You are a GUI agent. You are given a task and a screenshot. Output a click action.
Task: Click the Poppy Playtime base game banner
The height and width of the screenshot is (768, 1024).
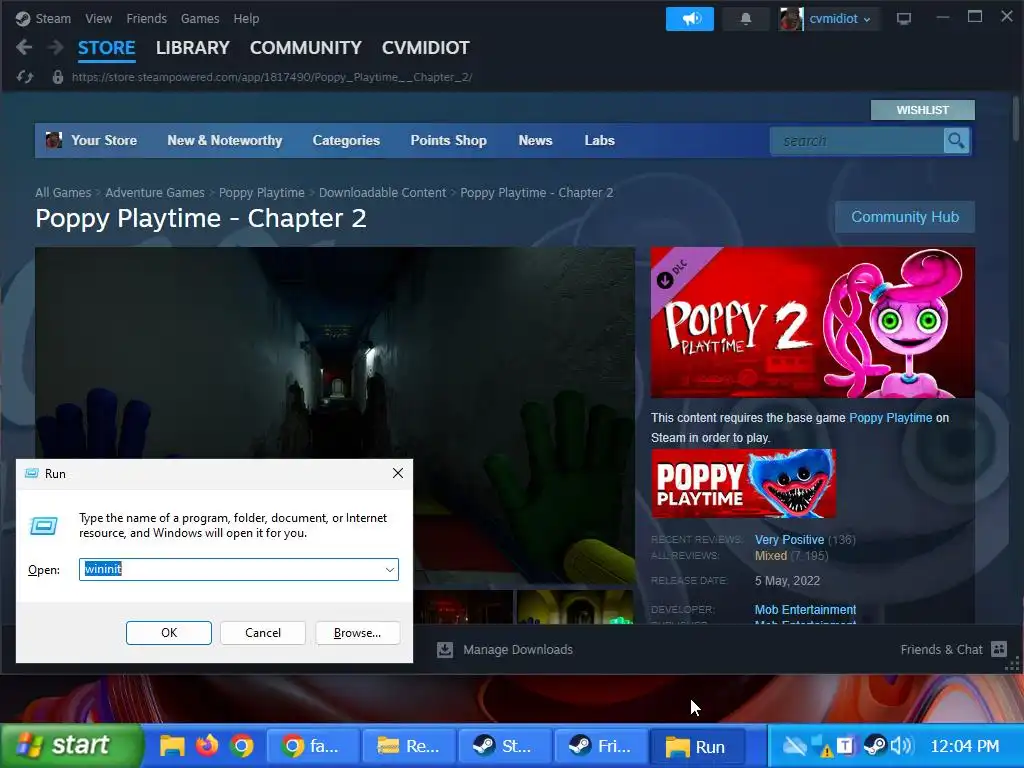pyautogui.click(x=743, y=483)
